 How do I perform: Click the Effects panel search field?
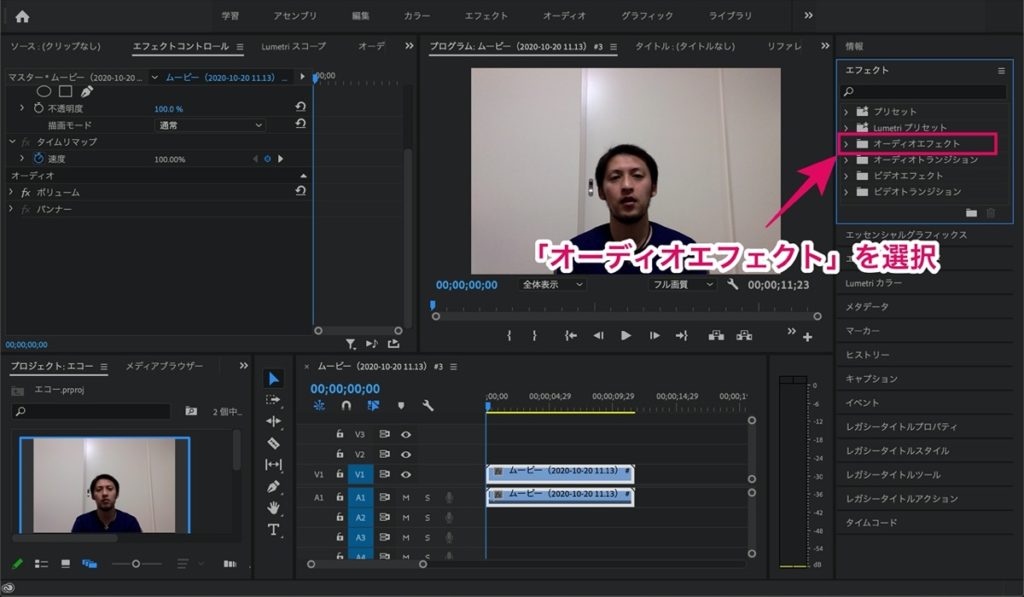(x=923, y=91)
